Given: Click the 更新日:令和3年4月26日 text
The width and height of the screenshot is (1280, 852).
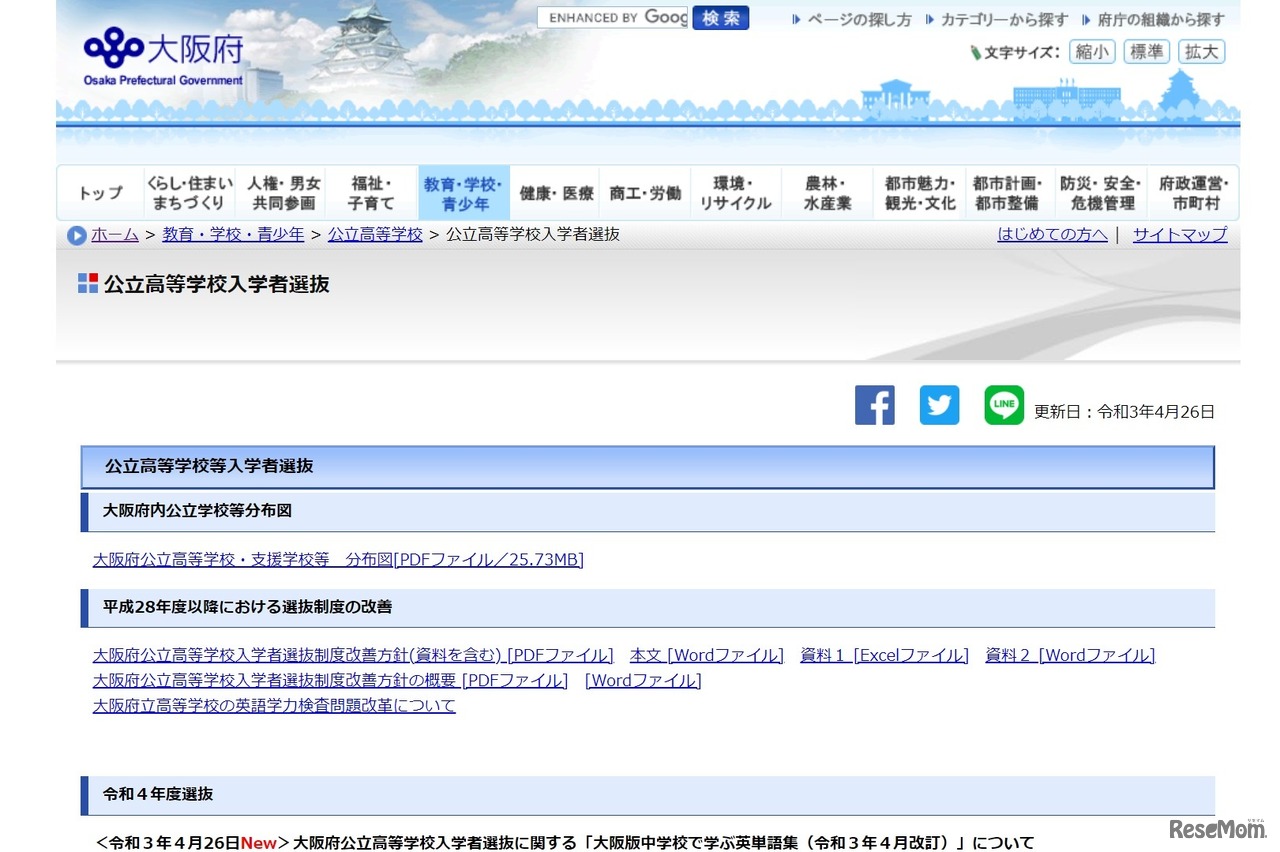Looking at the screenshot, I should 1124,411.
